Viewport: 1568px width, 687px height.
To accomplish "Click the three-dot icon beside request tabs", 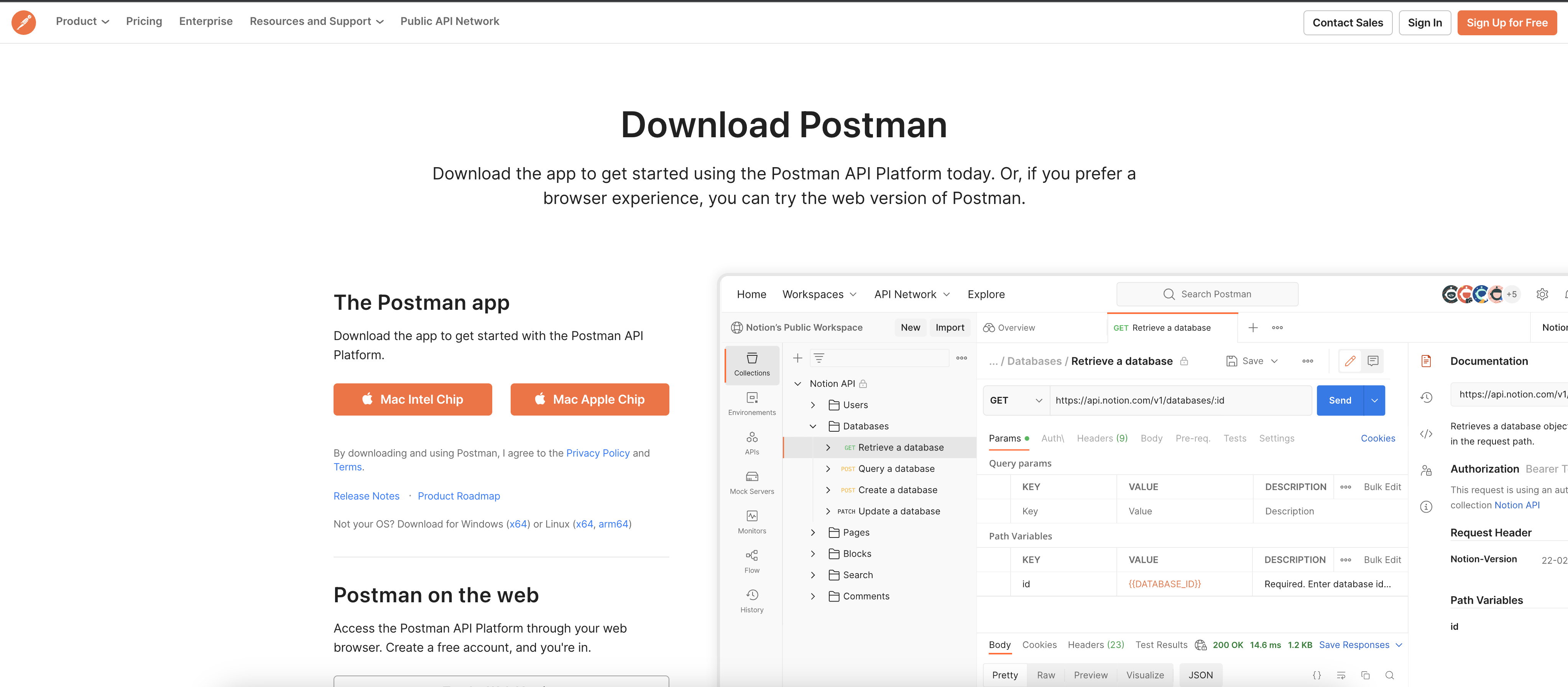I will click(1277, 328).
